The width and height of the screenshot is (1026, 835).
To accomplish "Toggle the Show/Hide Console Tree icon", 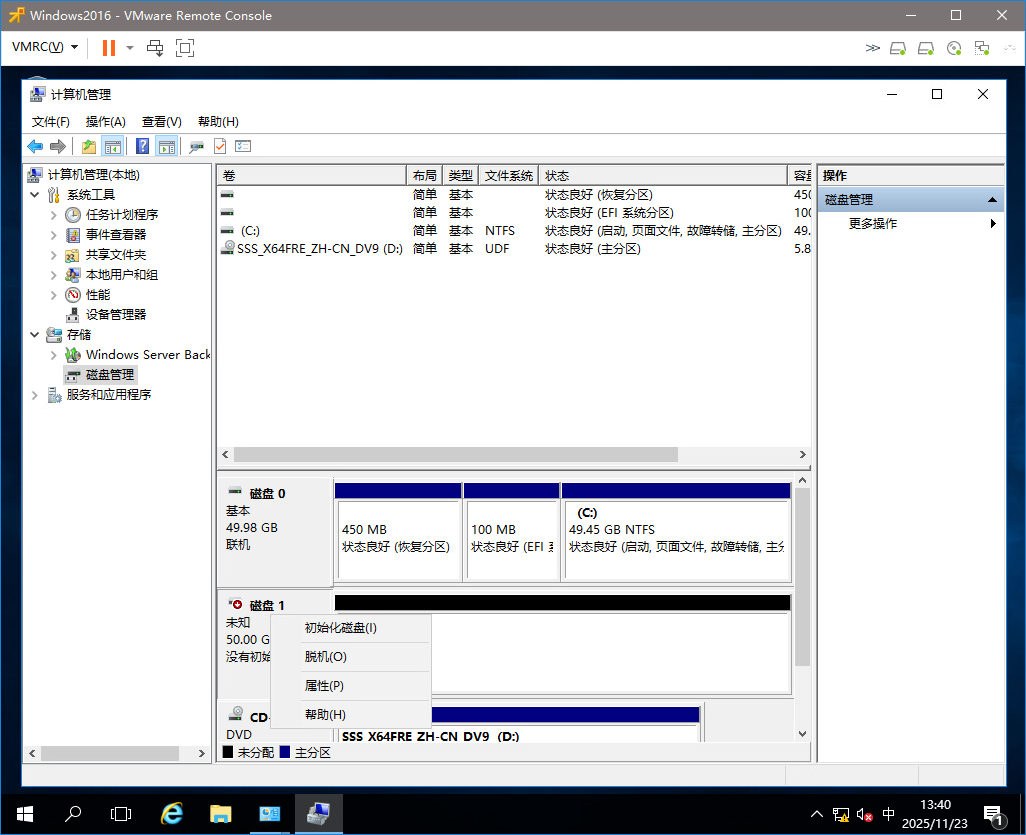I will click(113, 147).
